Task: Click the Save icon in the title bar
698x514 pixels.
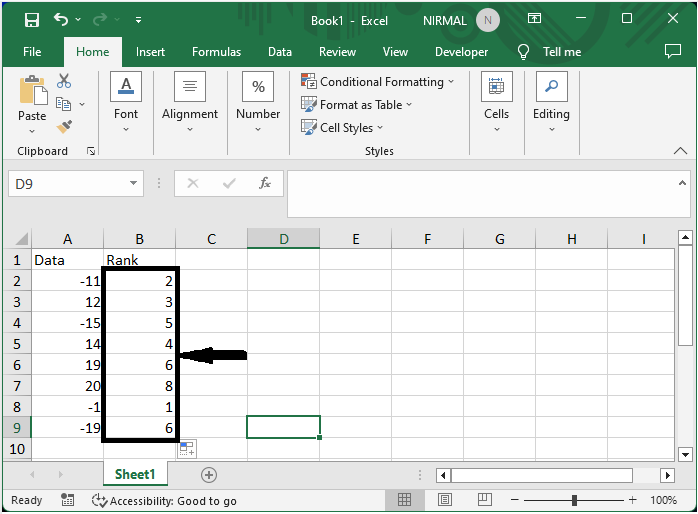Action: pos(32,20)
